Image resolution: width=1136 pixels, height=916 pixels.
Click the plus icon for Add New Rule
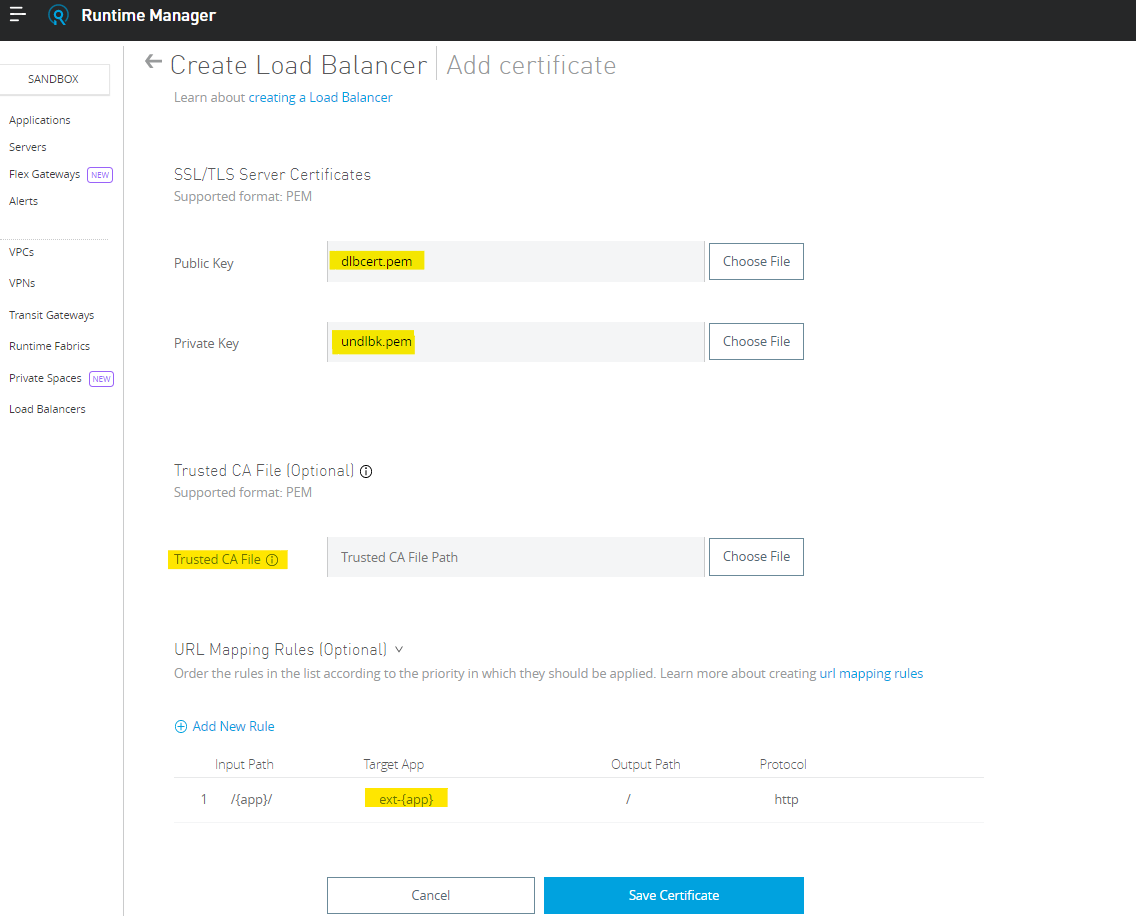click(x=181, y=727)
